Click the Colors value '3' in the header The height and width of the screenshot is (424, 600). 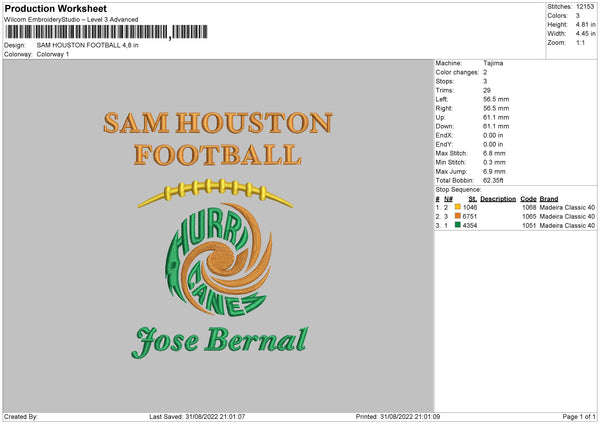tap(578, 16)
